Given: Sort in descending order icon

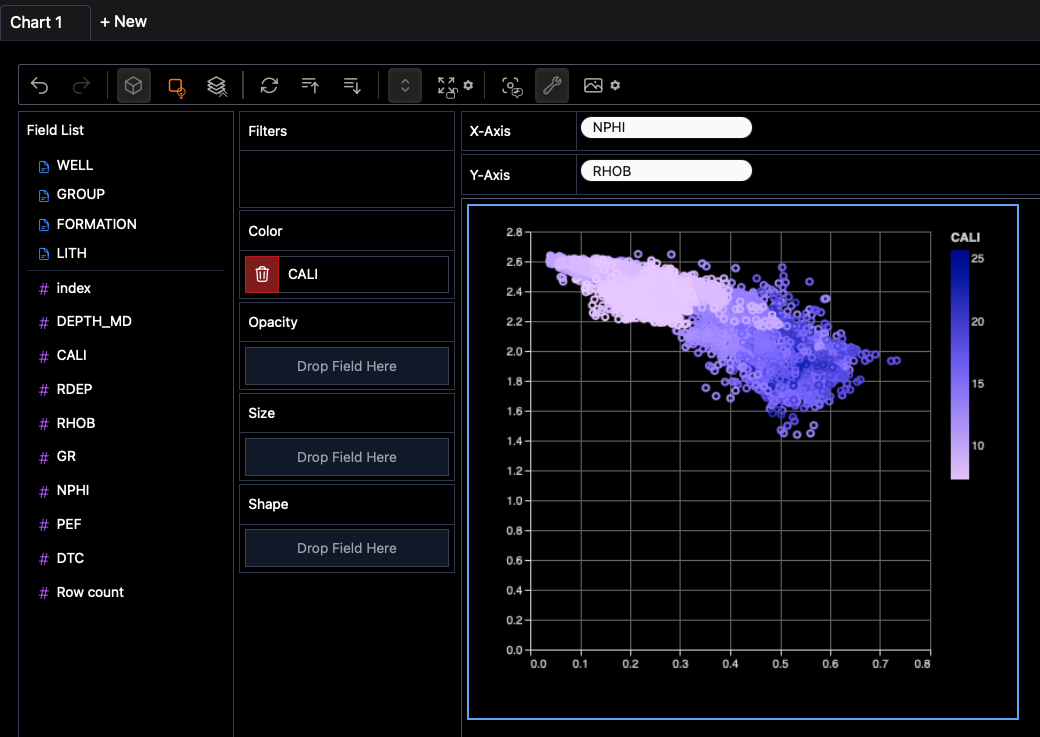Looking at the screenshot, I should [x=352, y=86].
